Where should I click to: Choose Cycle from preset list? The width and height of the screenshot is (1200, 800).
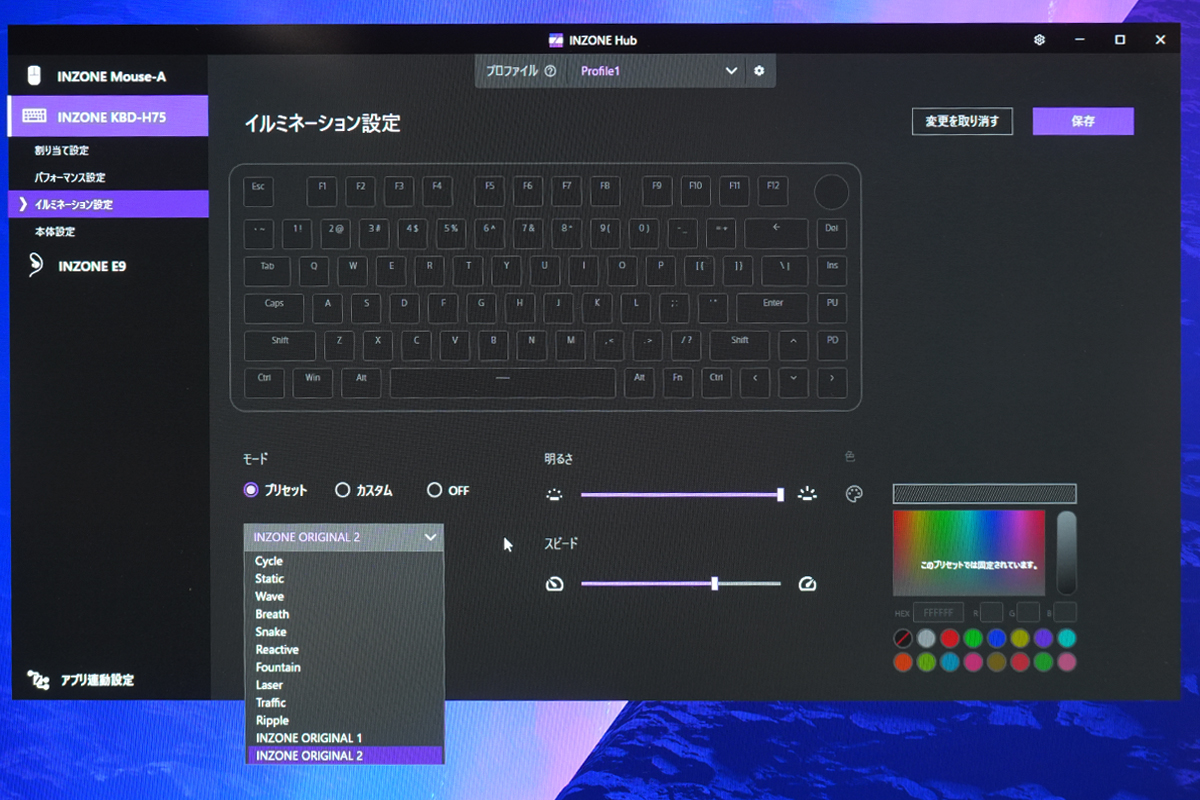point(344,561)
